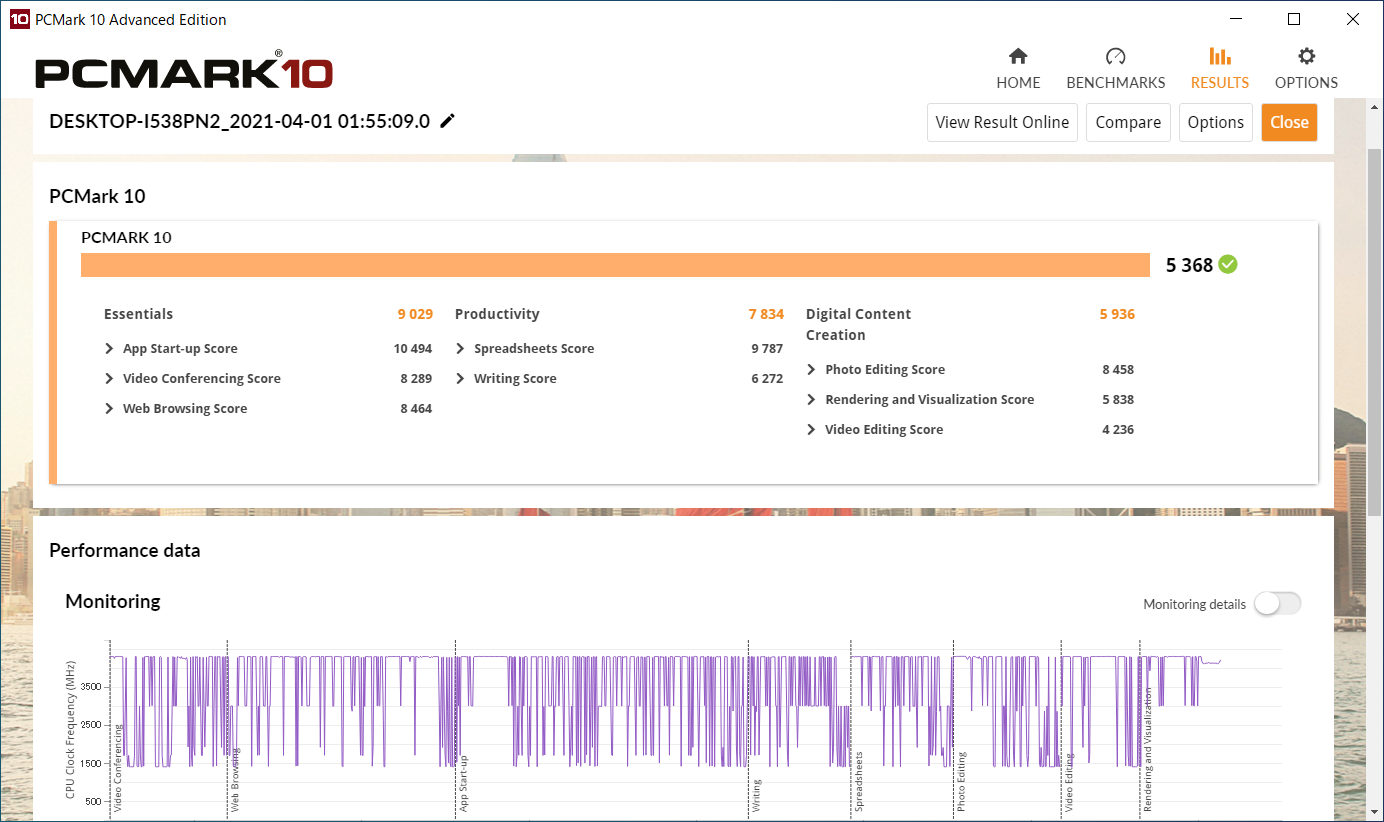Open the Results section
Image resolution: width=1384 pixels, height=822 pixels.
tap(1220, 69)
